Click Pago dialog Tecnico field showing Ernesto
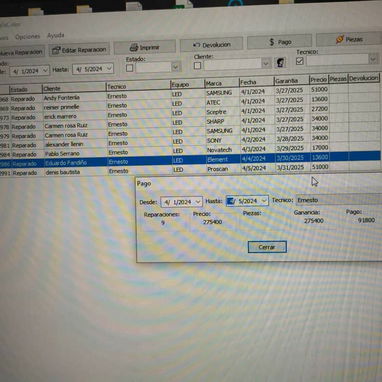 click(338, 200)
